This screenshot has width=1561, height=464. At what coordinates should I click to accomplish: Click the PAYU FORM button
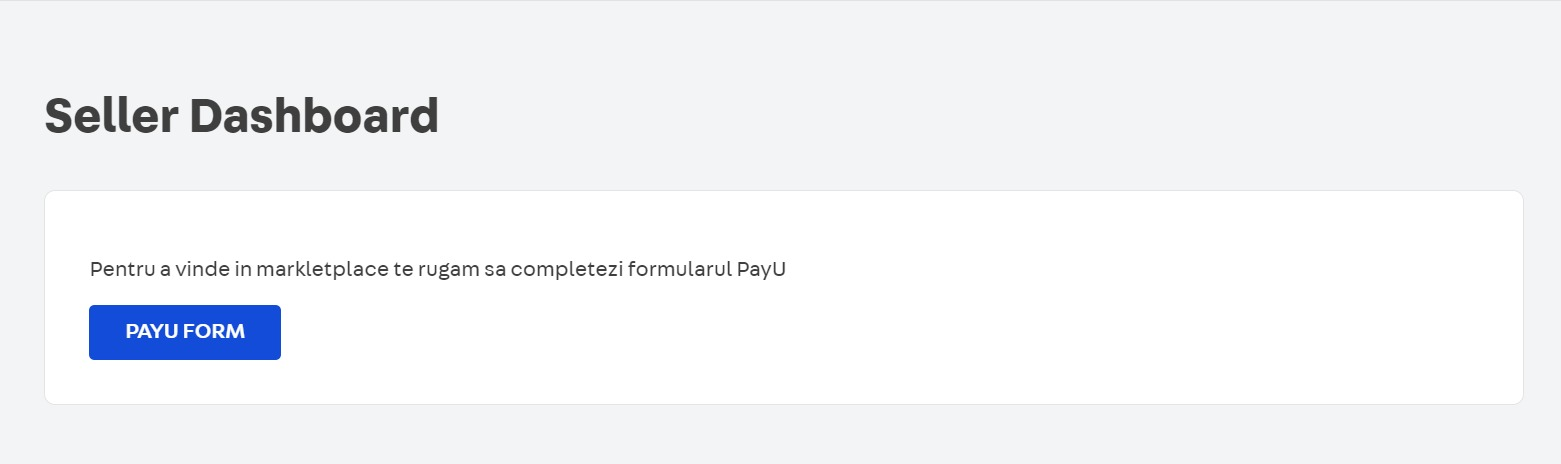click(x=185, y=332)
